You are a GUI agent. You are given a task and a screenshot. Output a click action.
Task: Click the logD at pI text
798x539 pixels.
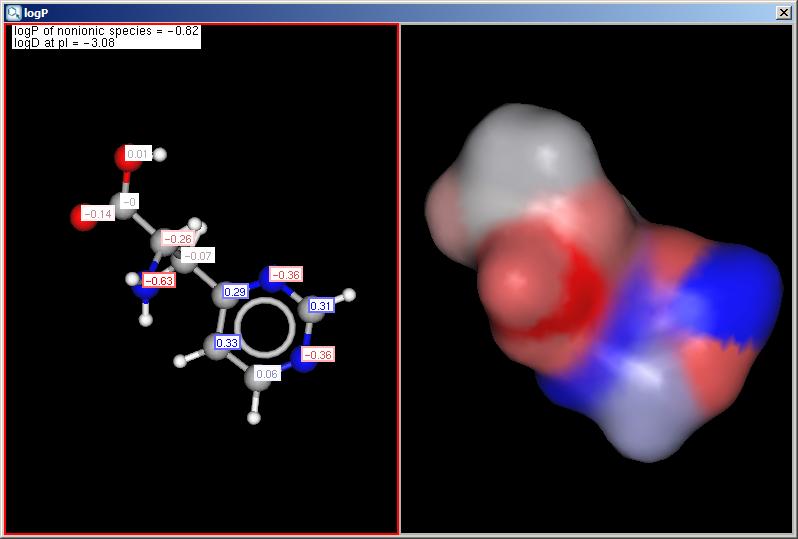tap(64, 43)
